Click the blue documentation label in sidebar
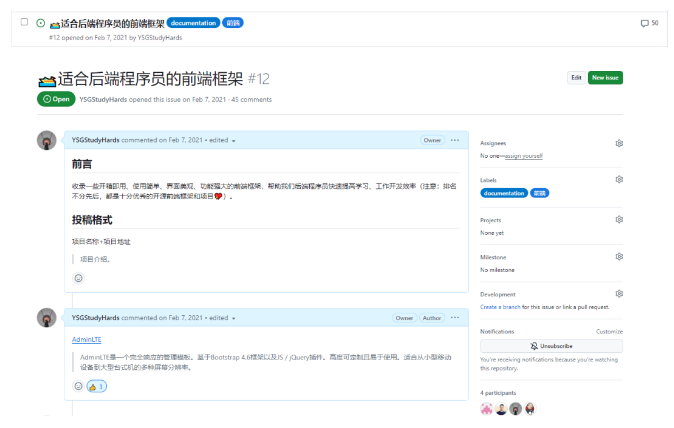The height and width of the screenshot is (428, 674). tap(504, 193)
